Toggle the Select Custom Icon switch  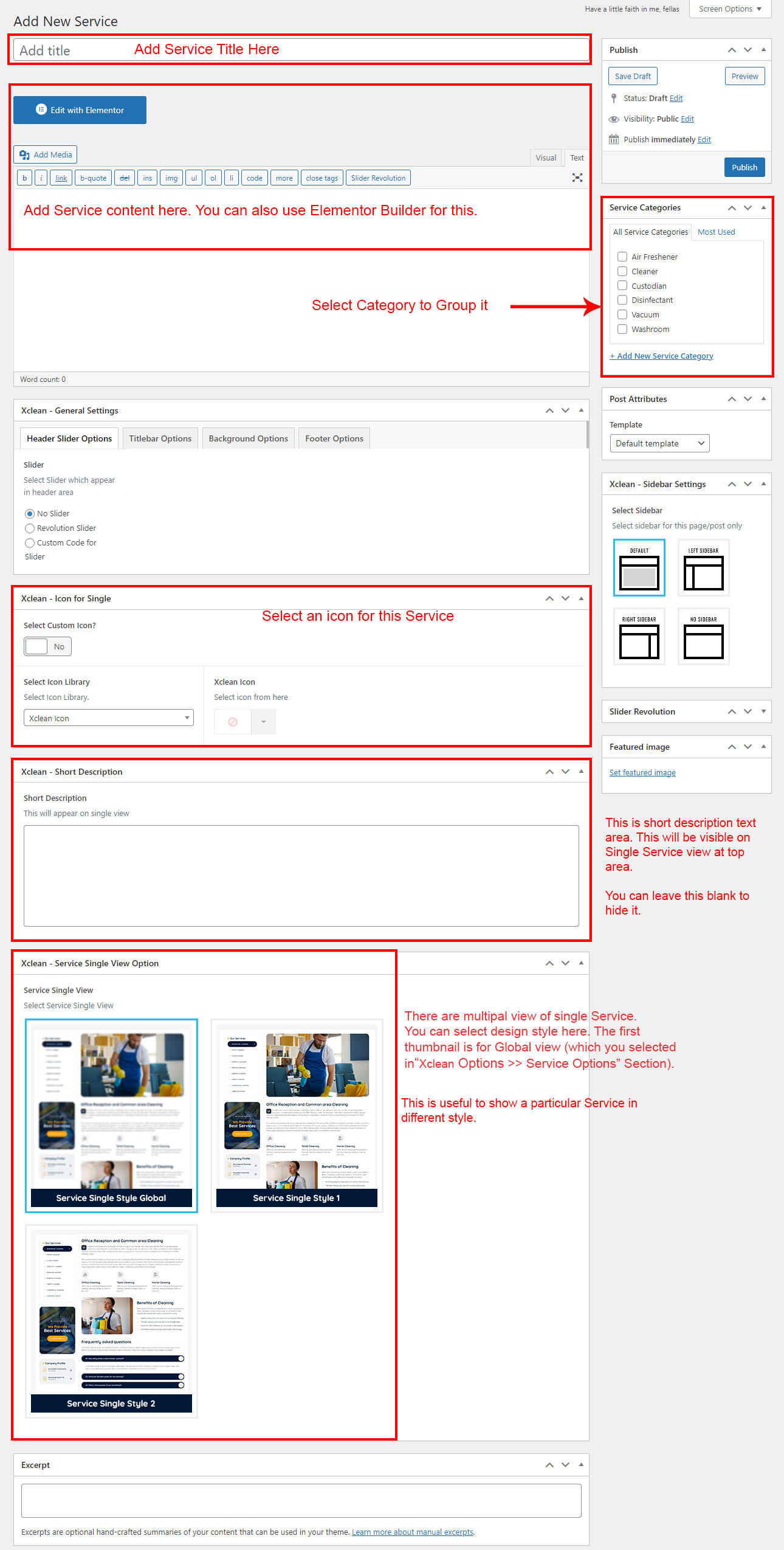47,646
